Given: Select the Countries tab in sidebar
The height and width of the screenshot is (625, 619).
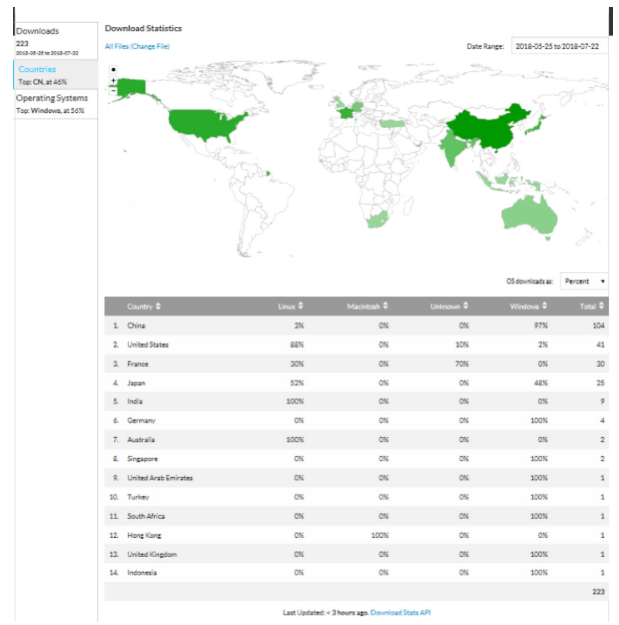Looking at the screenshot, I should 56,74.
